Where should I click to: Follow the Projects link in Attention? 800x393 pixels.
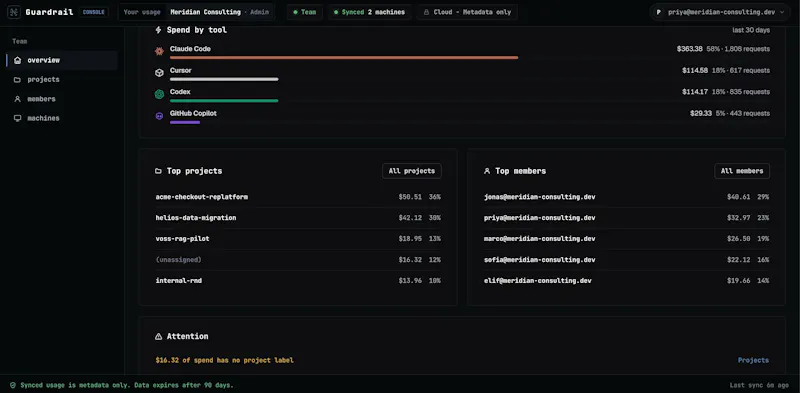click(753, 360)
